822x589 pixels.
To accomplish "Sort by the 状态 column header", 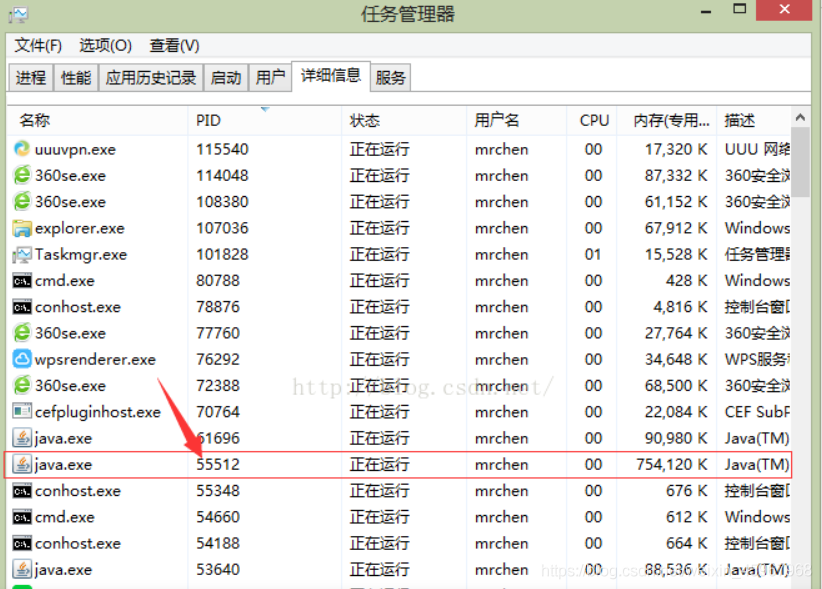I will click(x=404, y=121).
